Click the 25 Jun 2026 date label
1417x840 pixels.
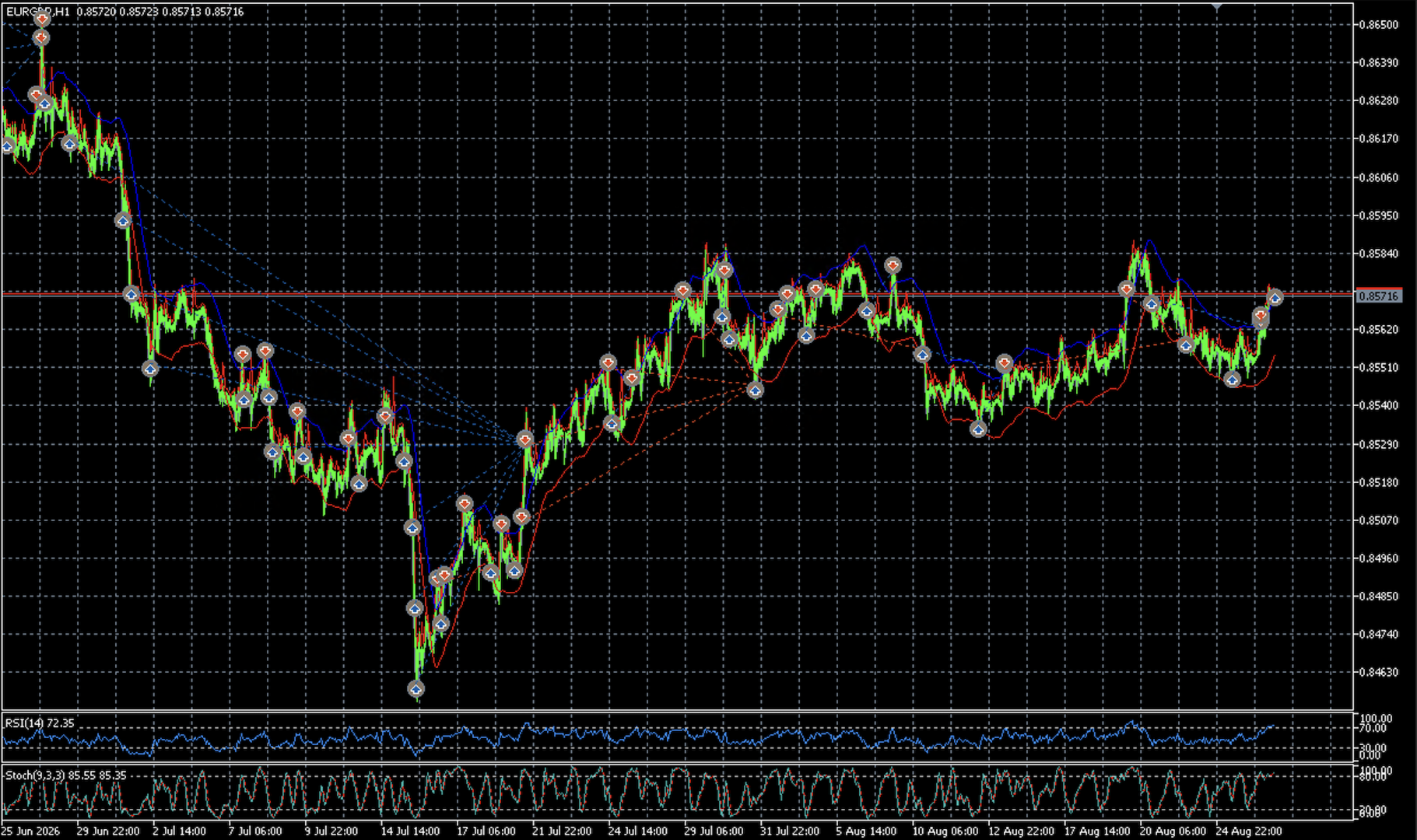pyautogui.click(x=30, y=831)
